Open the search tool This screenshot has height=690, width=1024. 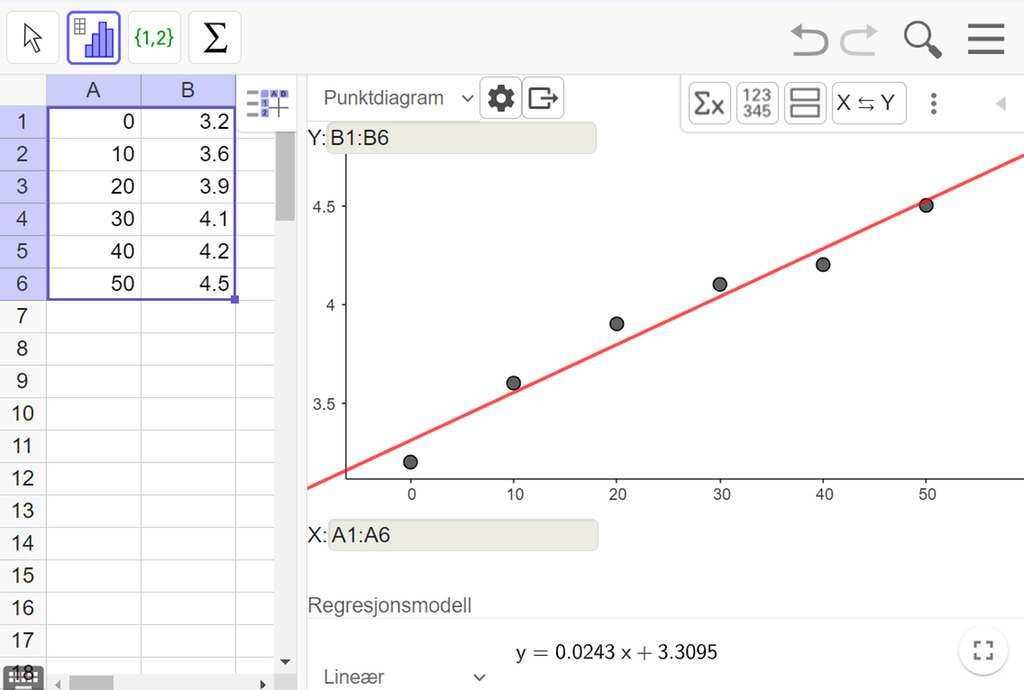pyautogui.click(x=922, y=39)
